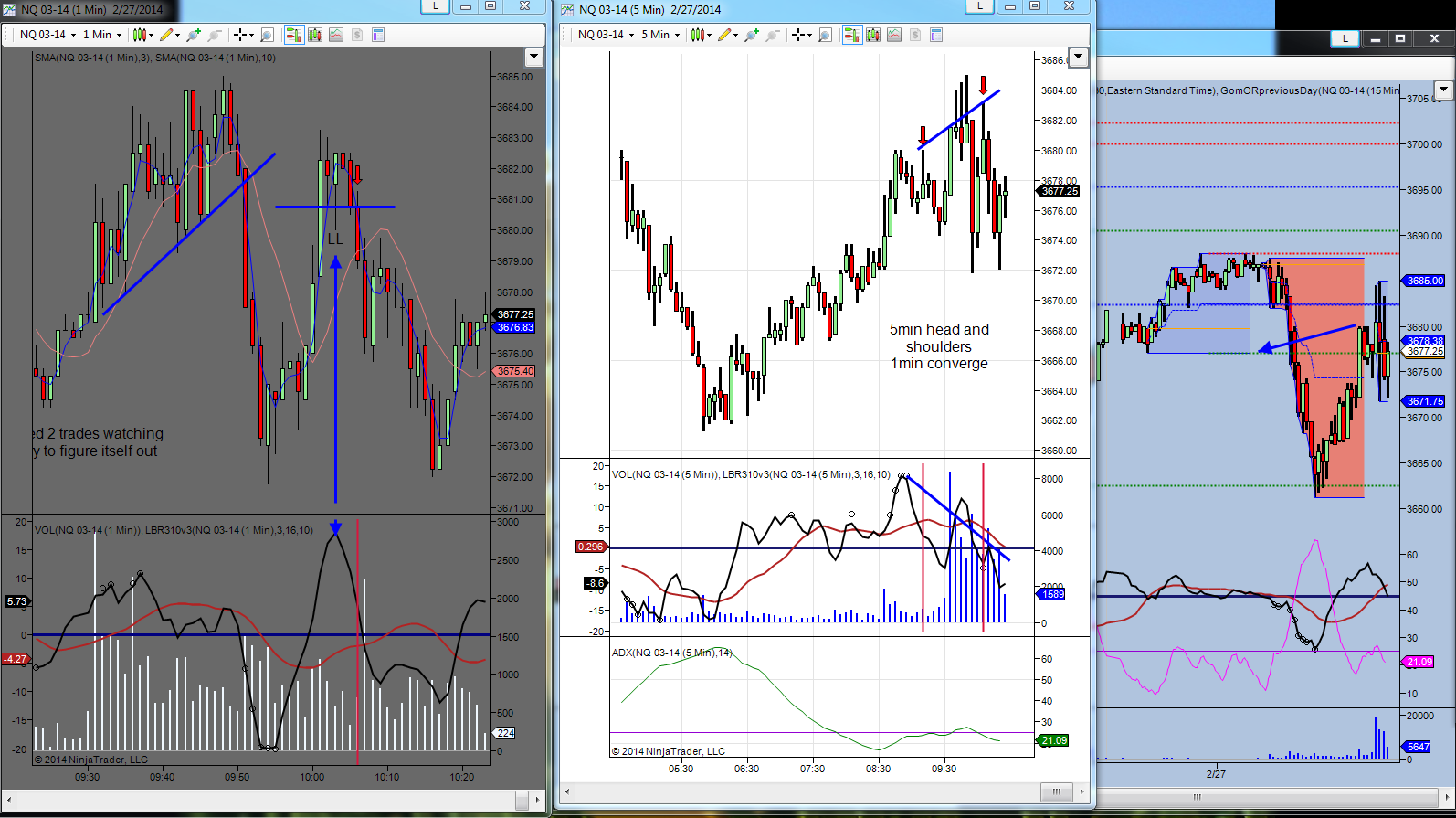This screenshot has width=1456, height=818.
Task: Click 3671.75 blue price marker in 15 Min chart
Action: 1425,401
